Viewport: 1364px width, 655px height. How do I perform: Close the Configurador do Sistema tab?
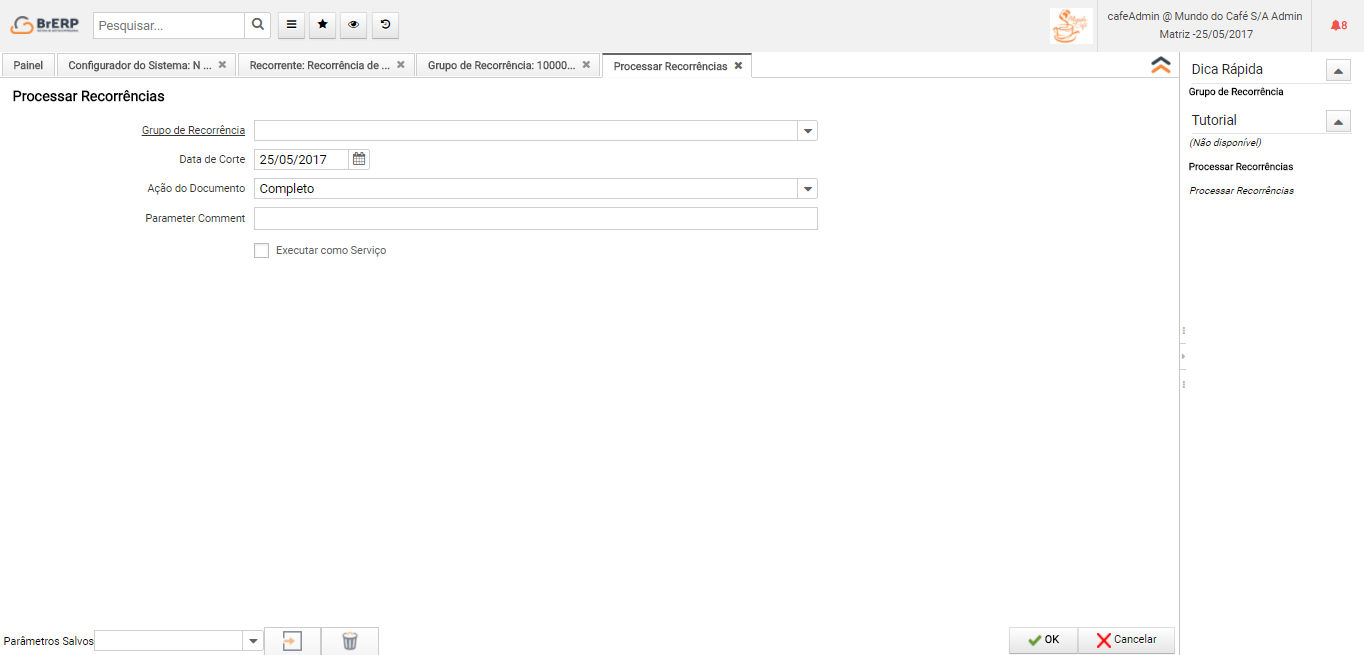222,65
